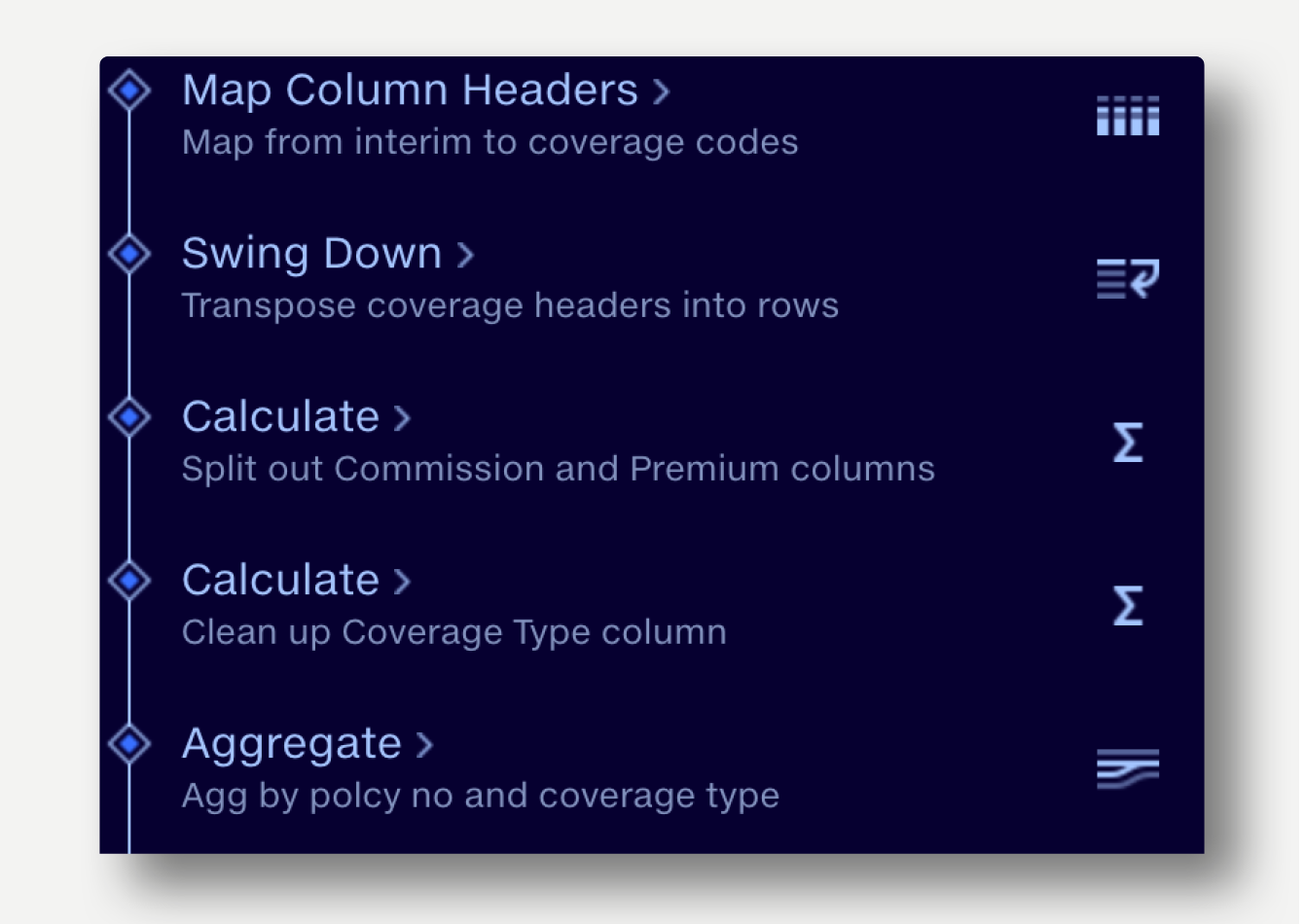Screen dimensions: 1304x924
Task: Click sigma icon for Split out Commission step
Action: 1128,443
